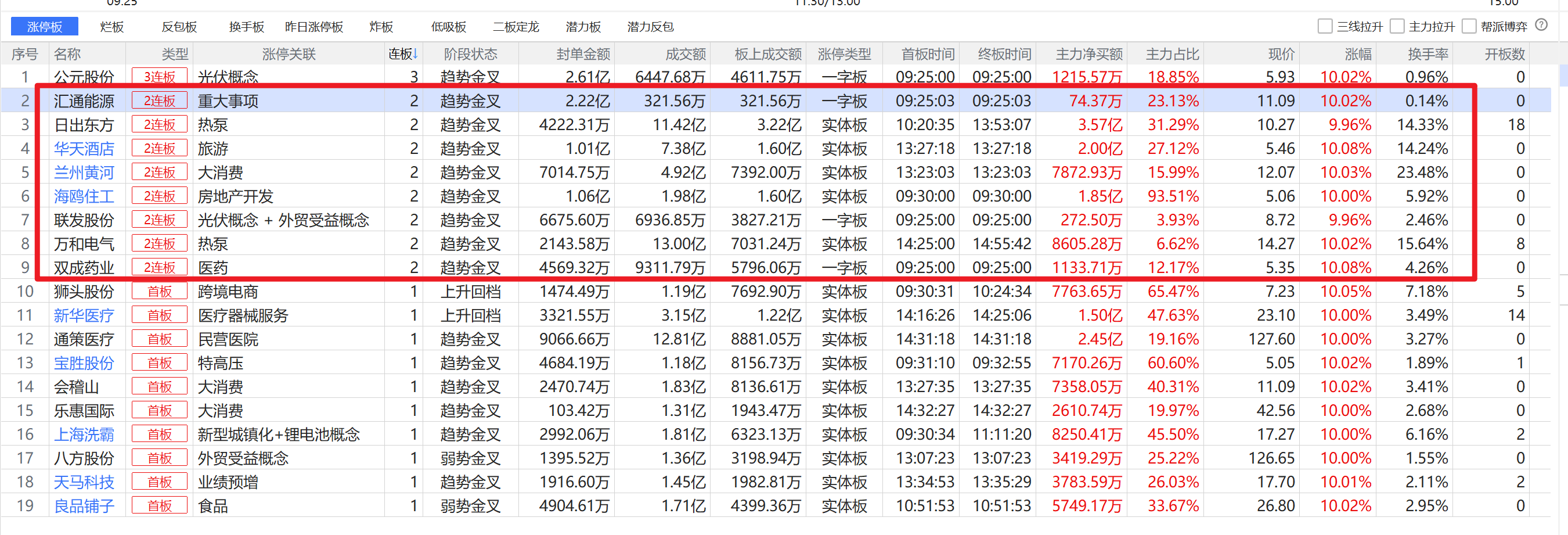Open stock 海鸥住工 link
This screenshot has height=535, width=1568.
click(x=84, y=196)
